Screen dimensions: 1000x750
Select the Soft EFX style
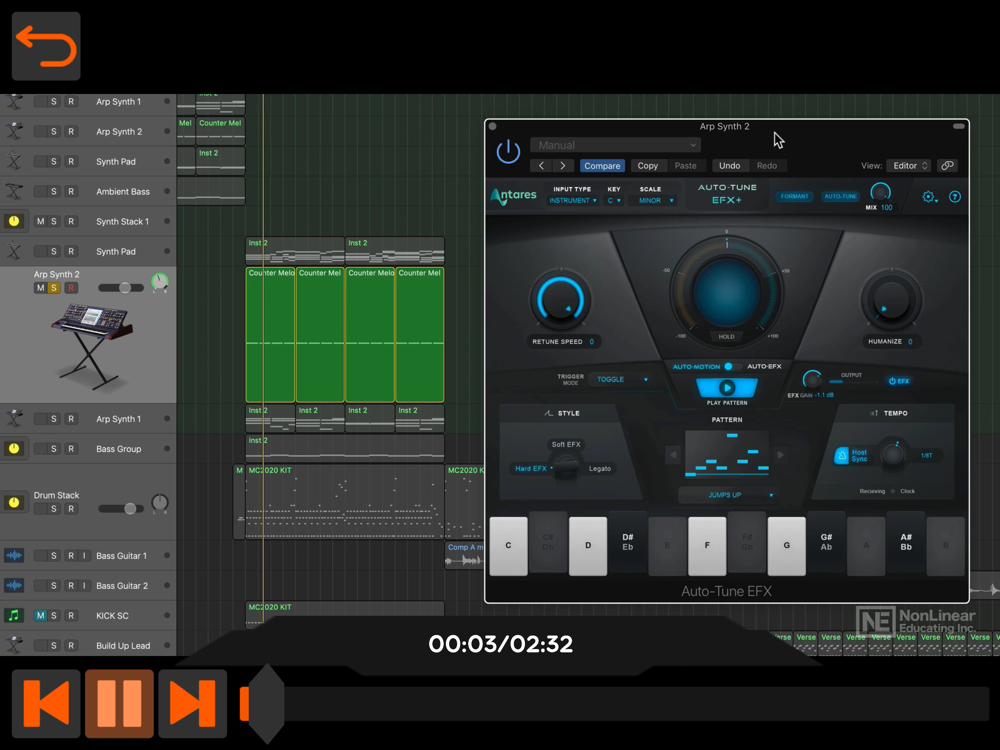tap(566, 445)
